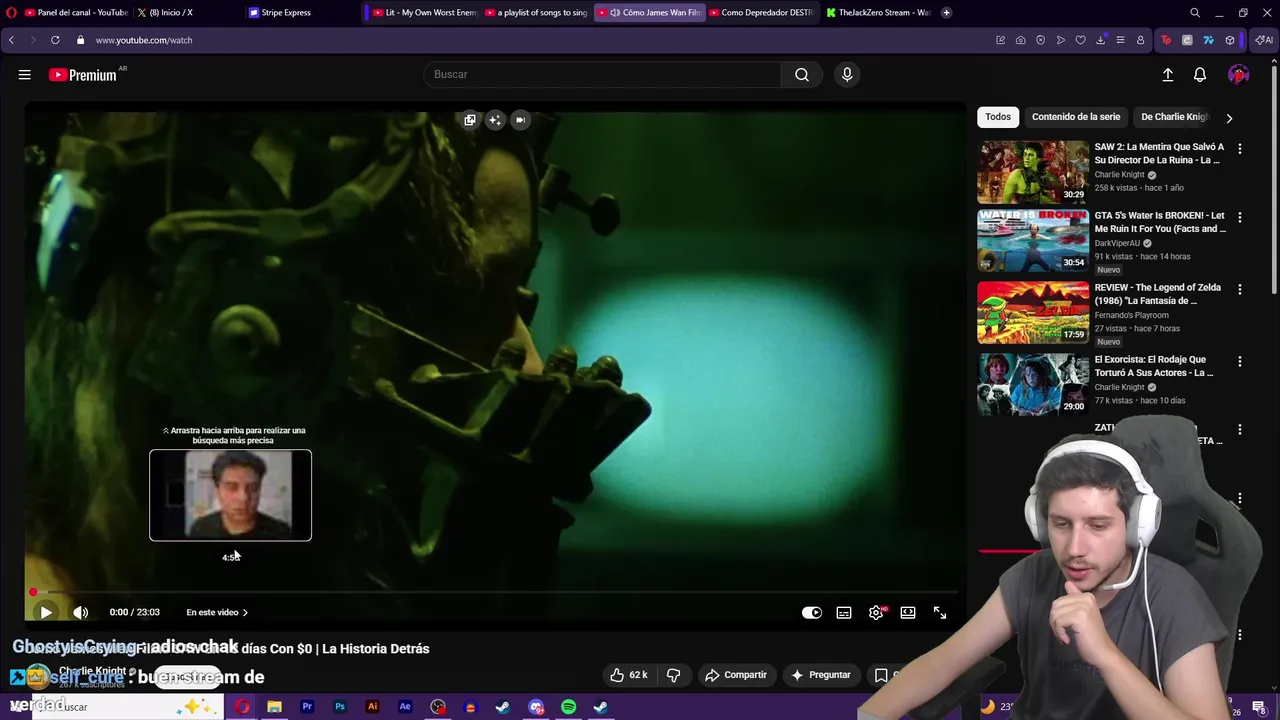The width and height of the screenshot is (1280, 720).
Task: Toggle the autoplay switch
Action: (812, 612)
